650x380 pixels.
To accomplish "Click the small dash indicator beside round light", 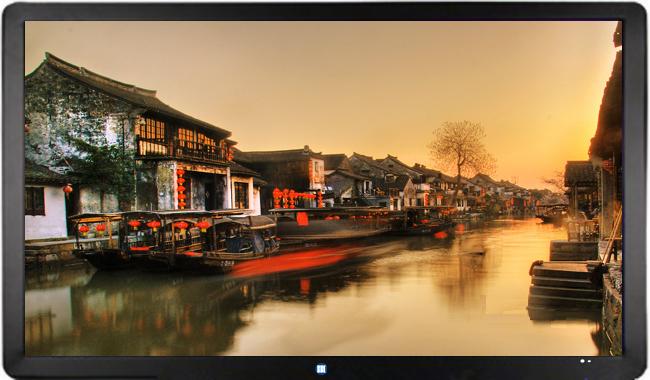I will point(588,361).
